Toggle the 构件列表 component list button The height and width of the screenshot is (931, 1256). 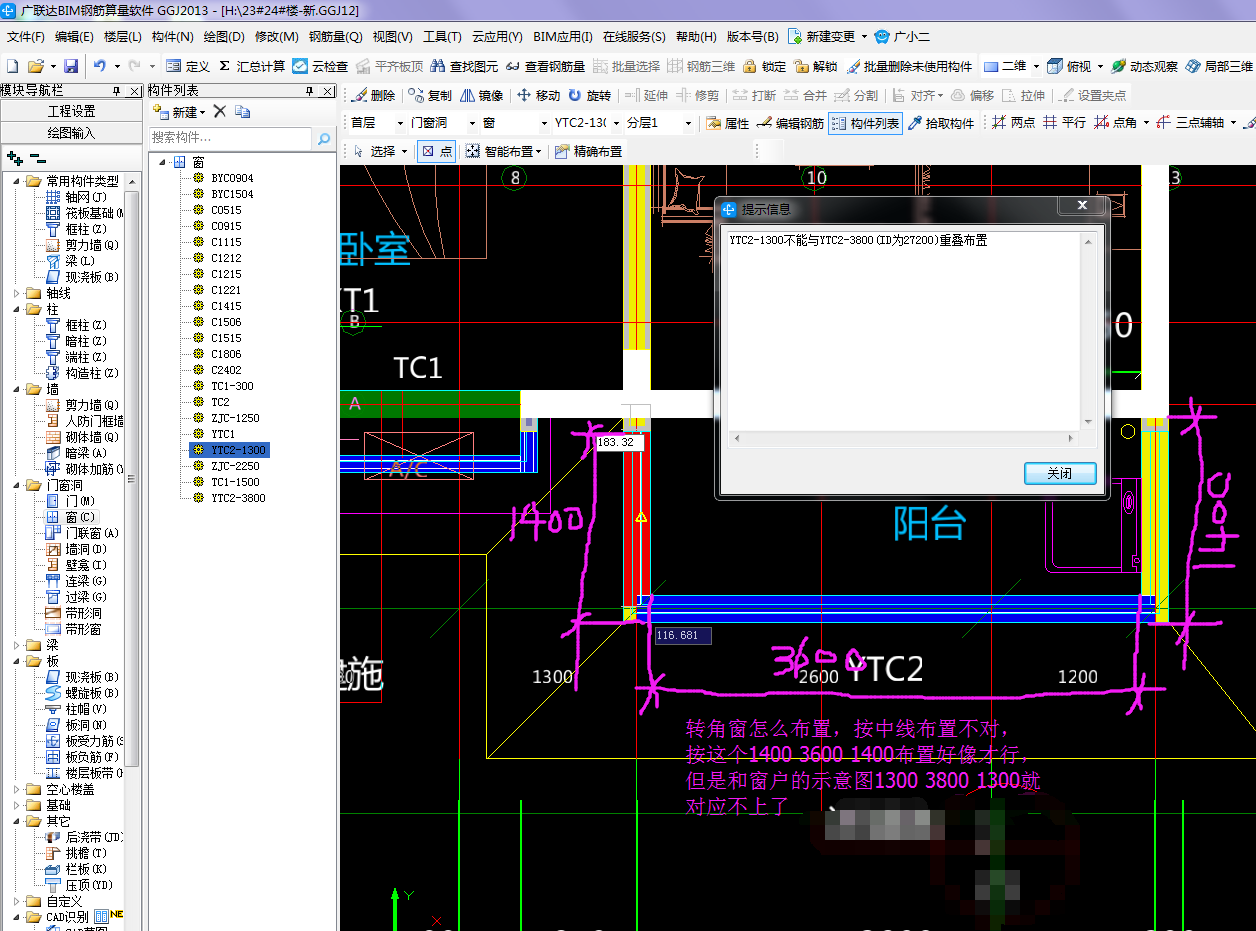pyautogui.click(x=865, y=123)
